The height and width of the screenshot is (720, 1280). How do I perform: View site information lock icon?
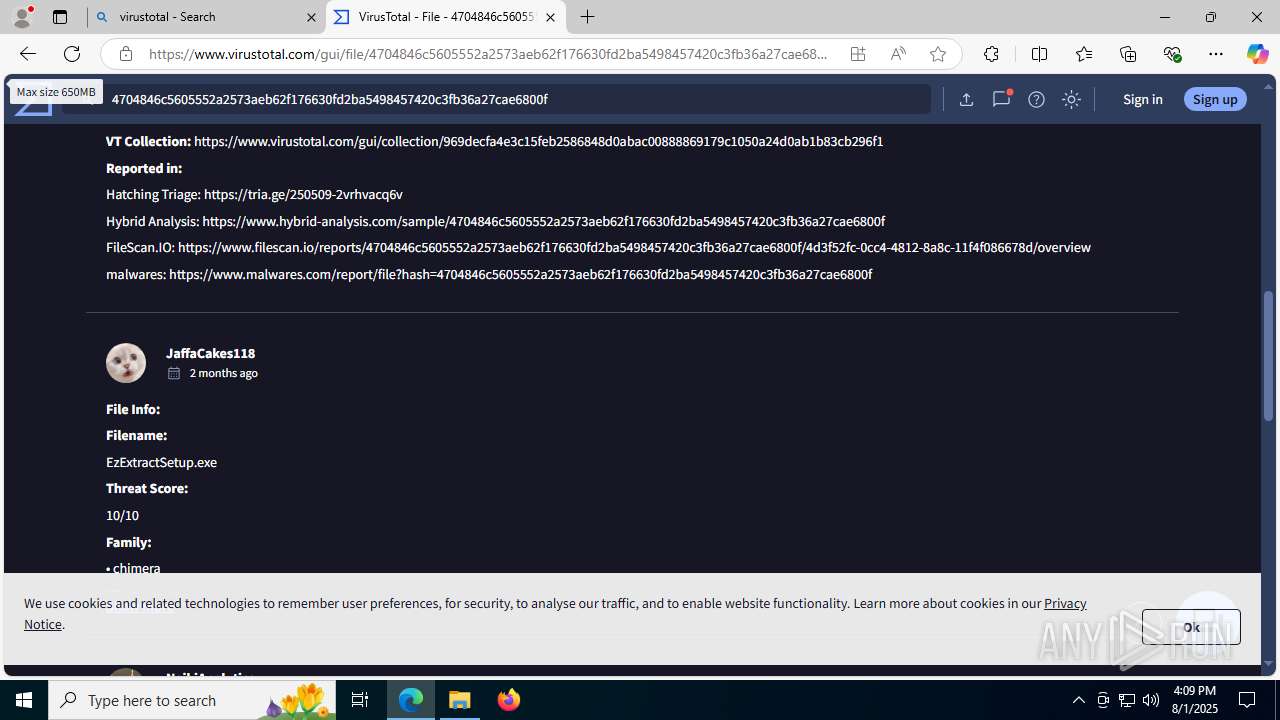125,54
